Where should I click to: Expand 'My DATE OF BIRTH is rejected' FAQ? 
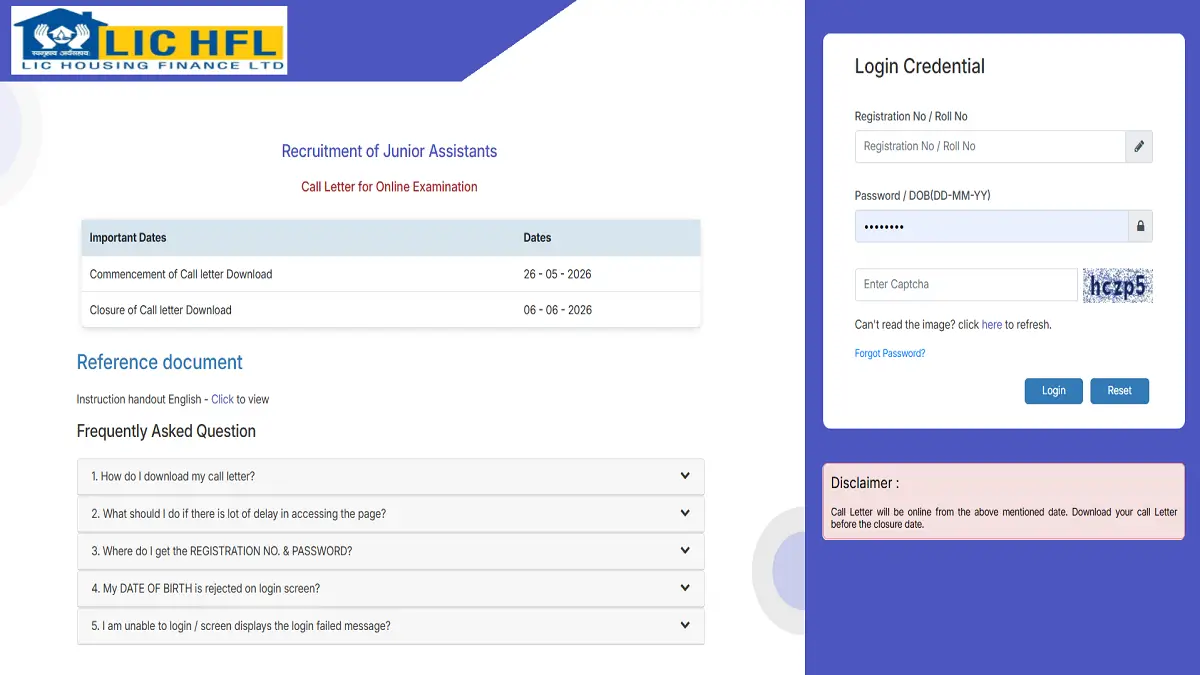390,588
